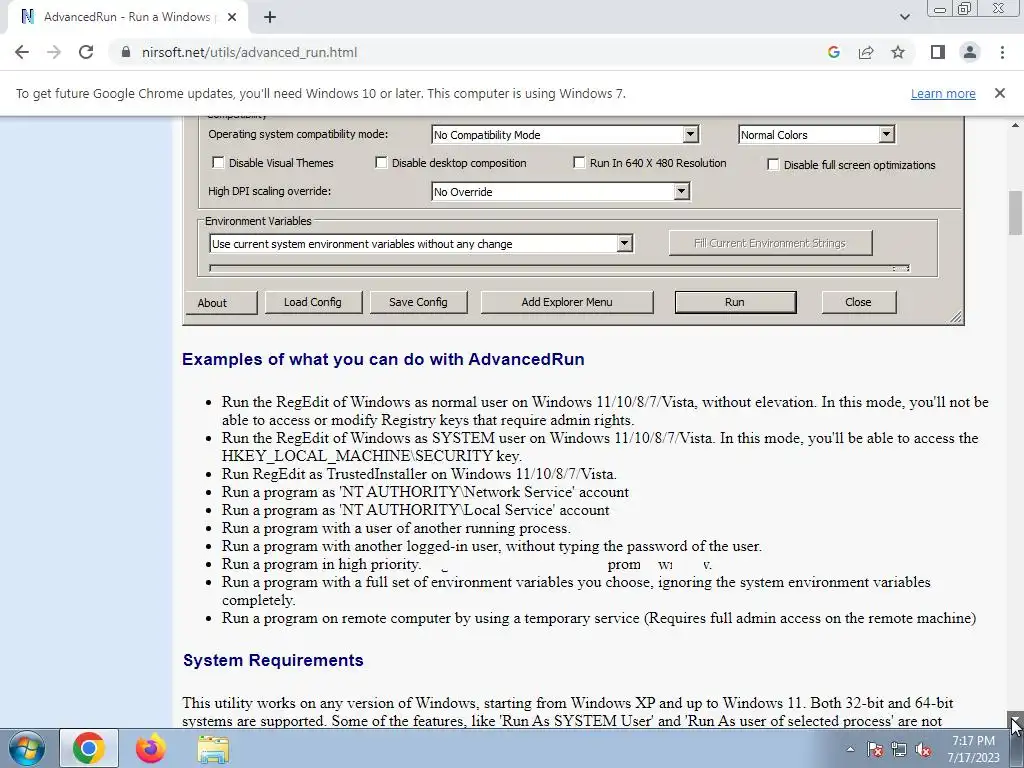Click the Chrome taskbar icon
Screen dimensions: 1024x768
coord(89,748)
